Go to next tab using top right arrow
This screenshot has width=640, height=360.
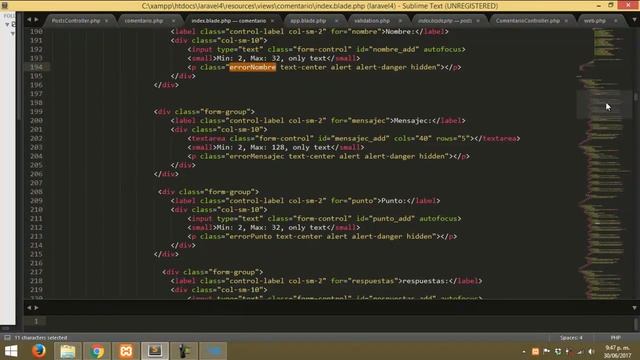pos(37,20)
